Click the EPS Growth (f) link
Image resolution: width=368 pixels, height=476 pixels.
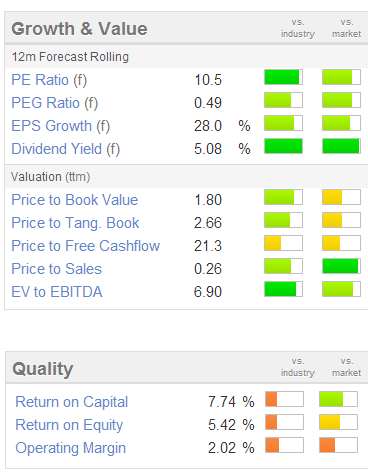pyautogui.click(x=61, y=126)
